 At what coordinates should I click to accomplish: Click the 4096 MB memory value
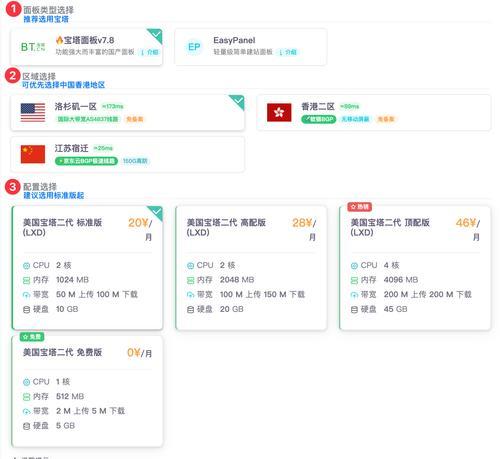[401, 280]
